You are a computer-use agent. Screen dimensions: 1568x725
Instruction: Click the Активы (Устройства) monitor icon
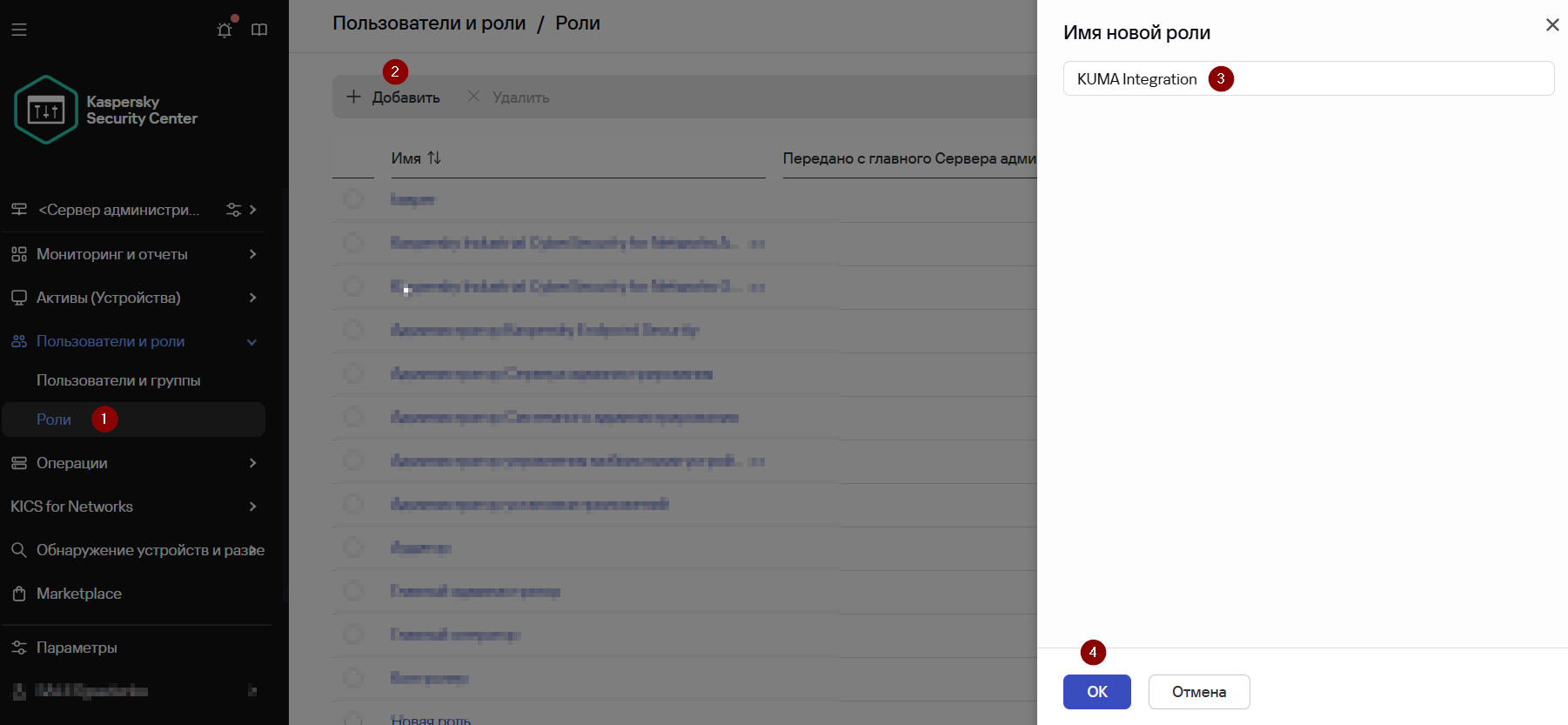click(x=19, y=298)
